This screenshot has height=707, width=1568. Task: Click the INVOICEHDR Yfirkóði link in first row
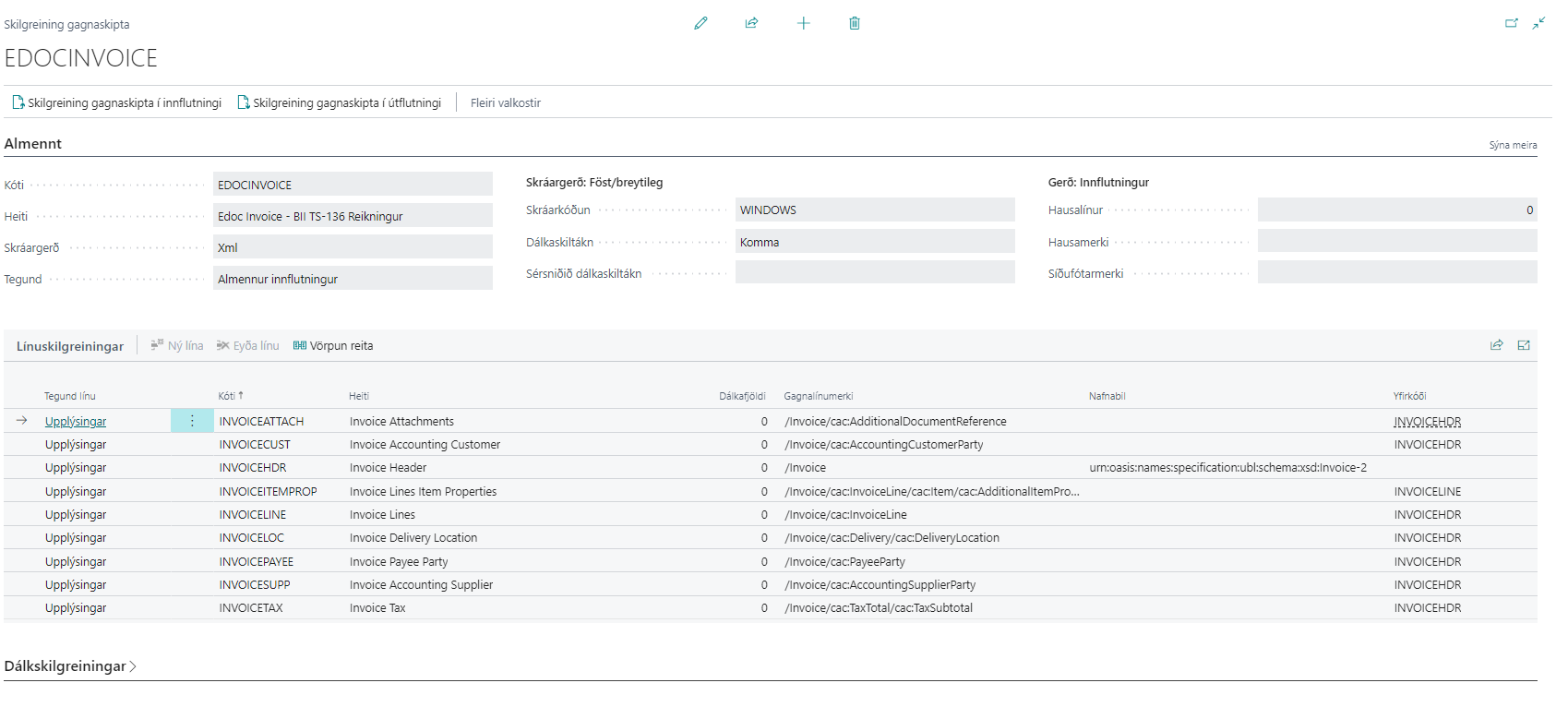[x=1427, y=422]
